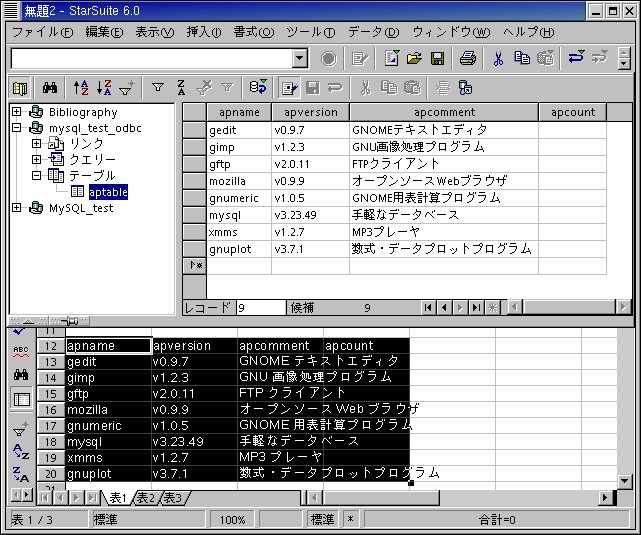Screen dimensions: 641x535
Task: Click the Copy icon in main toolbar
Action: 522,58
